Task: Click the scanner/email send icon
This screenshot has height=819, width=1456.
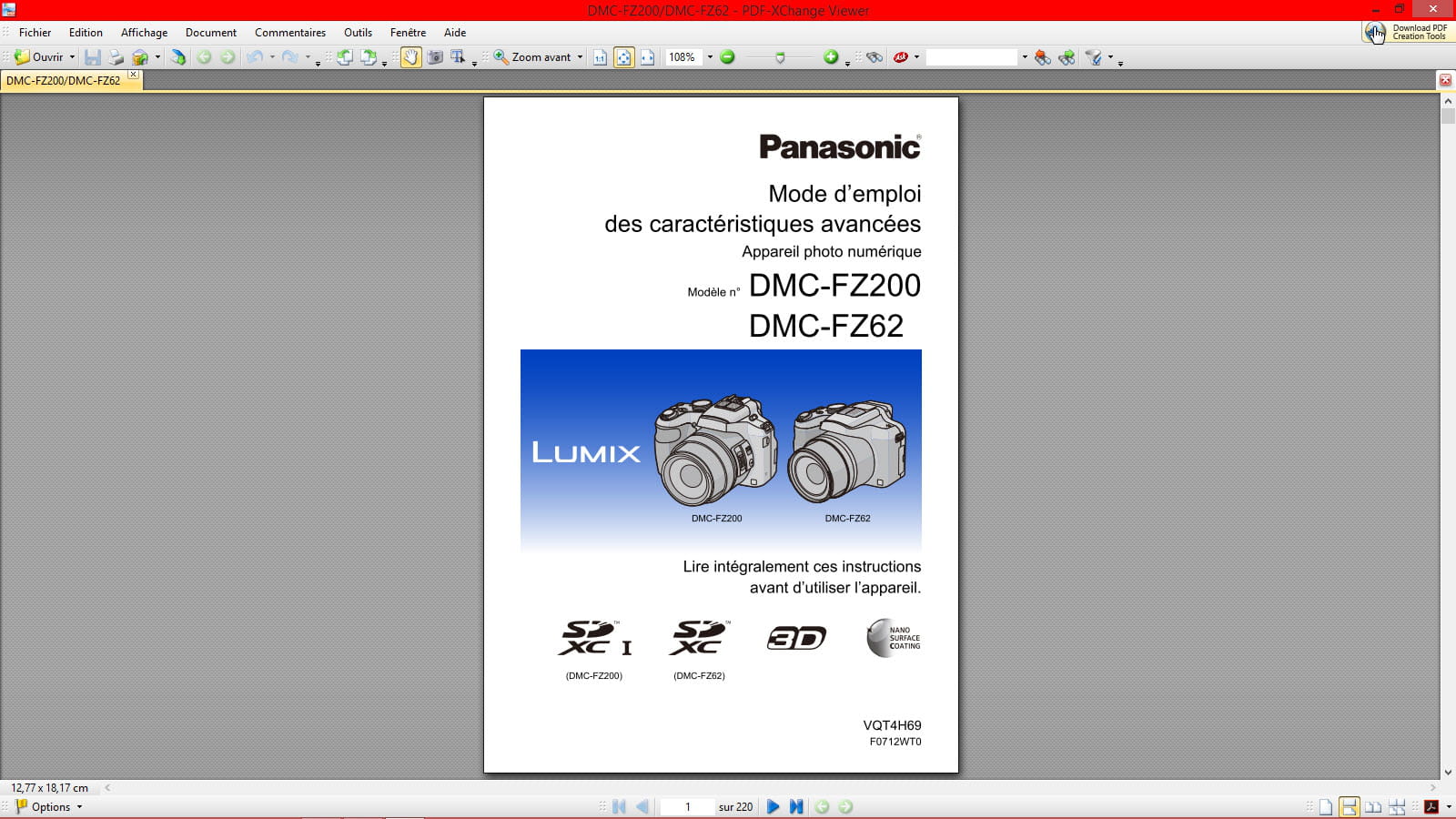Action: (140, 57)
